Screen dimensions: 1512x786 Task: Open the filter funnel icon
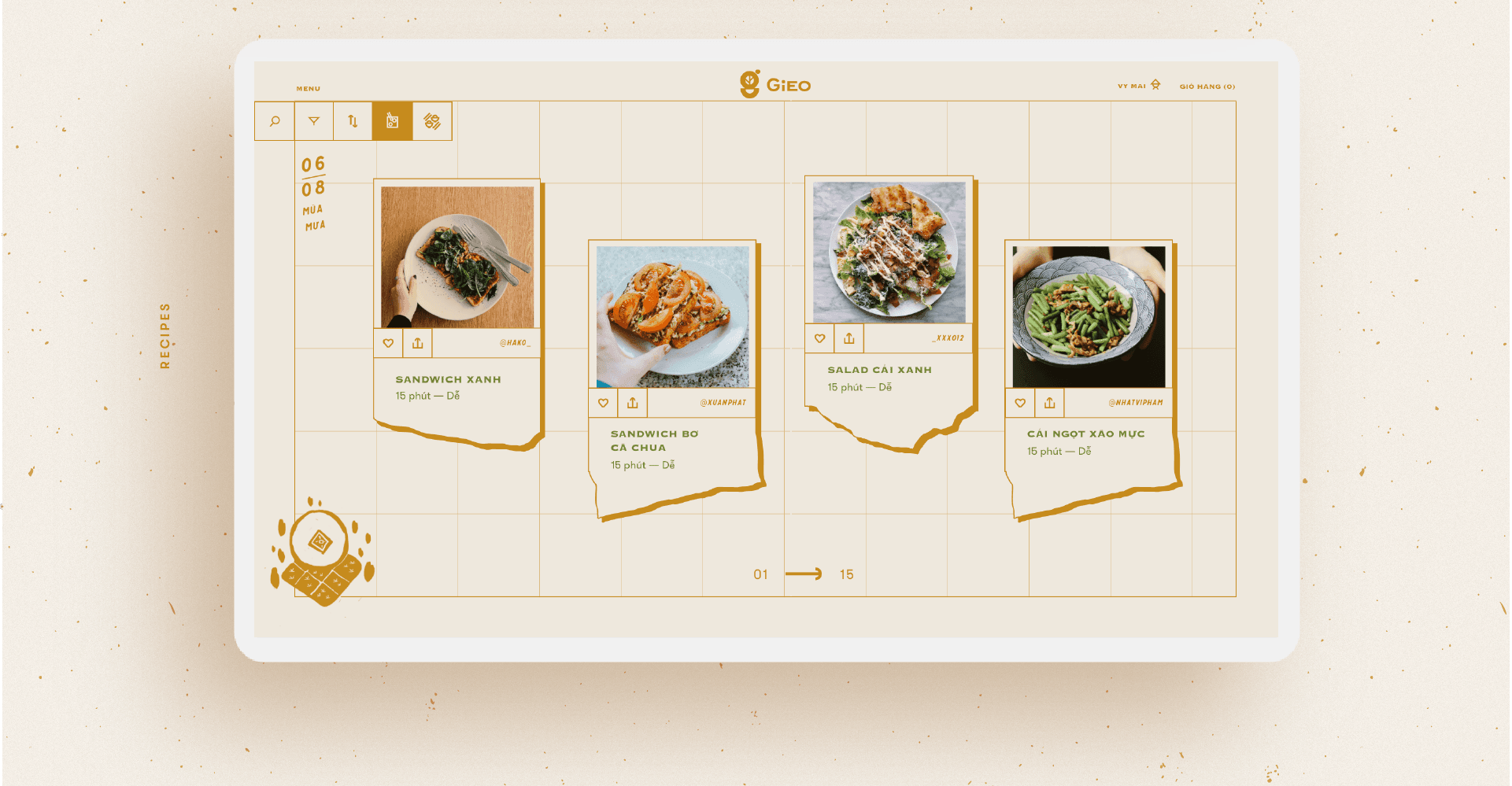coord(314,121)
